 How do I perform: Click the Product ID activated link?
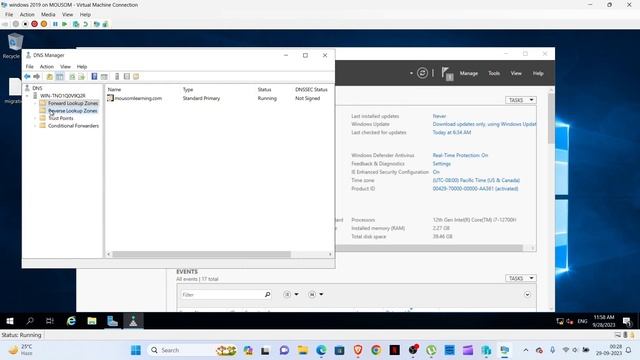476,189
